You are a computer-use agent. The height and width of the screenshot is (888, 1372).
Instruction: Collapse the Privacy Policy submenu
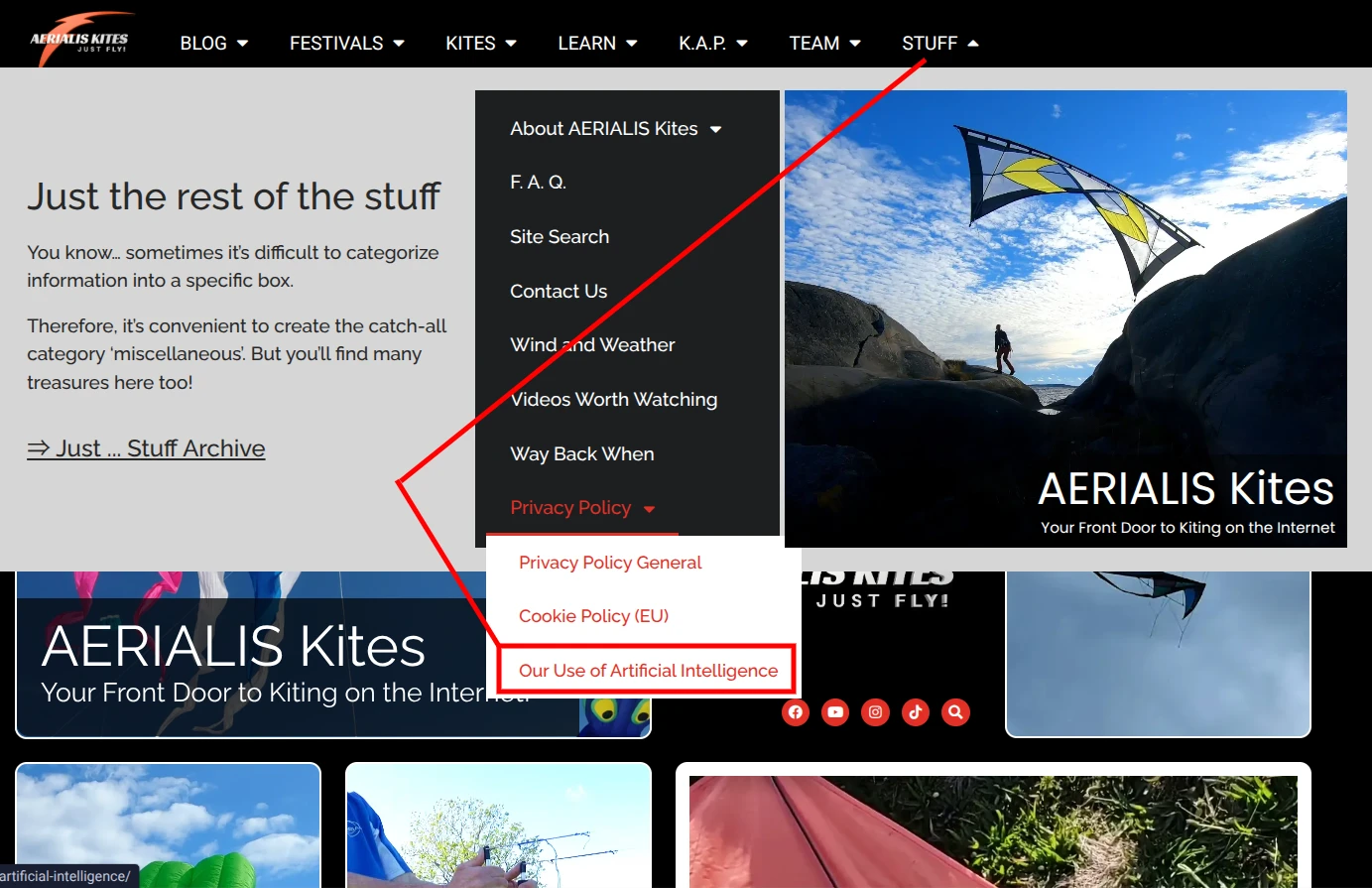point(582,508)
